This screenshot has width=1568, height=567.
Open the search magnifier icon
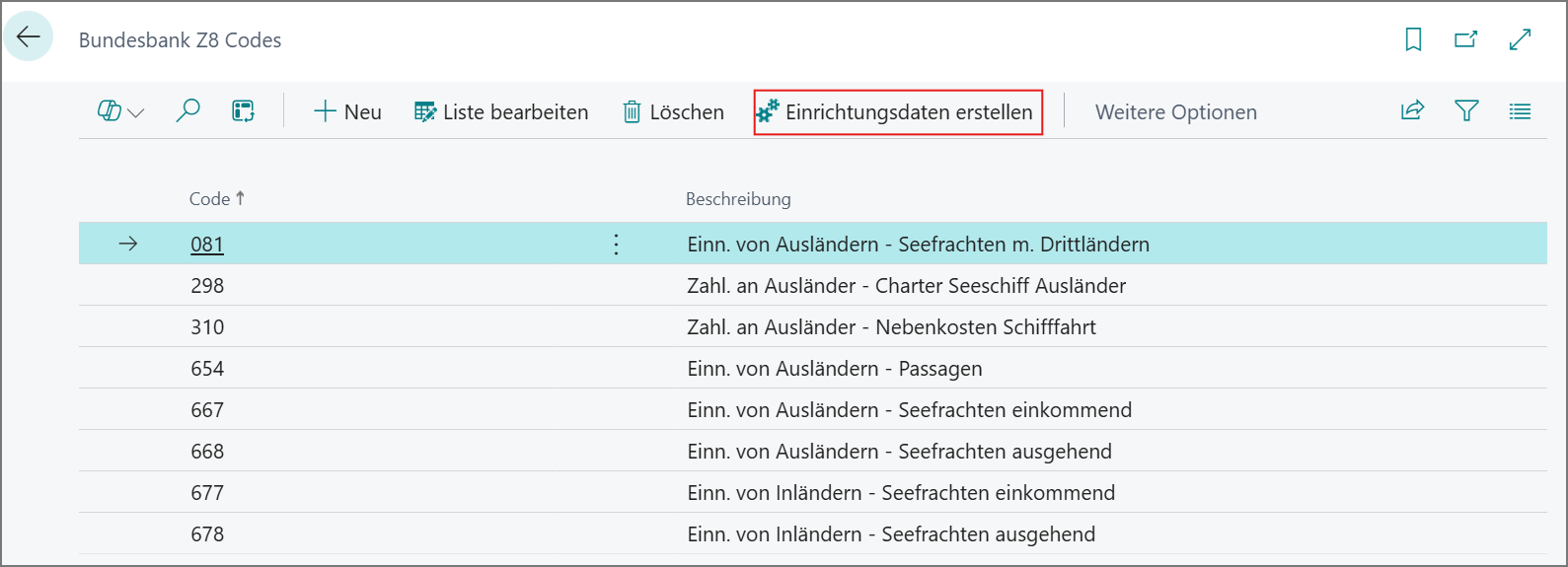click(x=187, y=110)
